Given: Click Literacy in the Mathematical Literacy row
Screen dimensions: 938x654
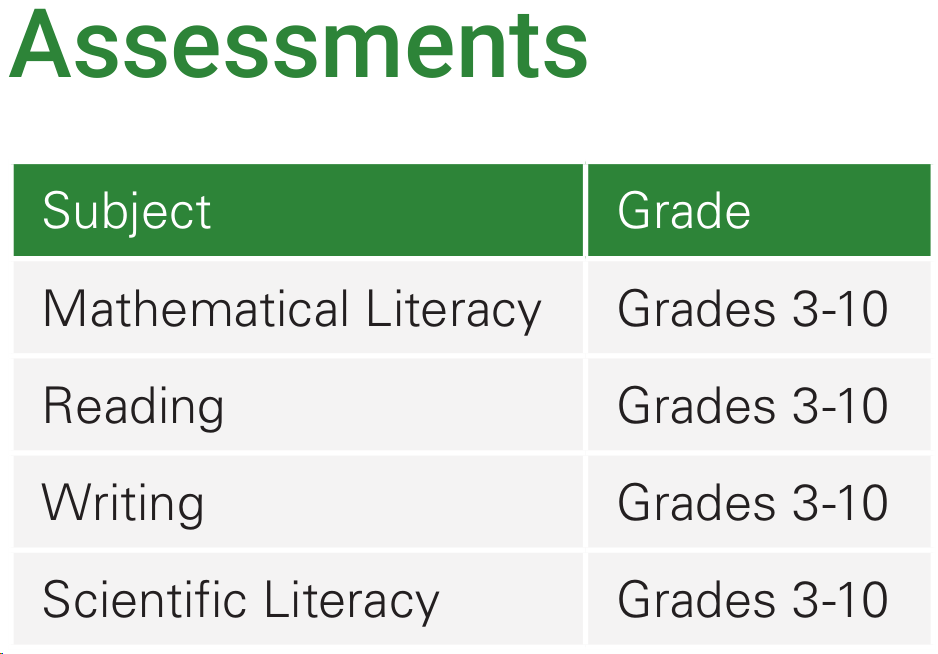Looking at the screenshot, I should 453,309.
